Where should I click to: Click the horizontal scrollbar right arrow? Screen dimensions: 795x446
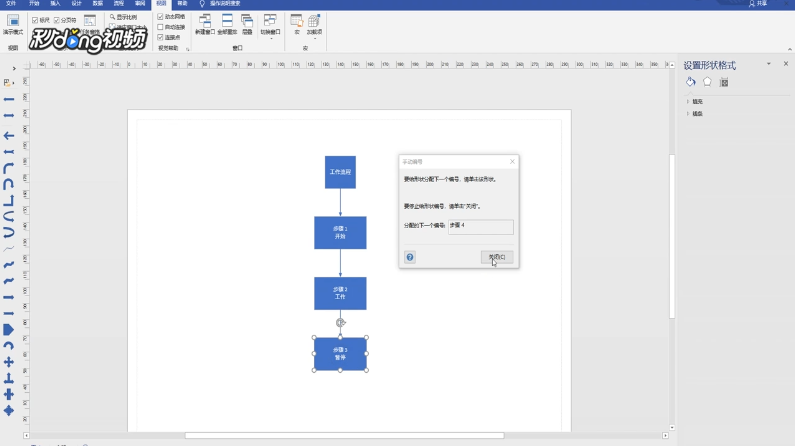point(665,435)
